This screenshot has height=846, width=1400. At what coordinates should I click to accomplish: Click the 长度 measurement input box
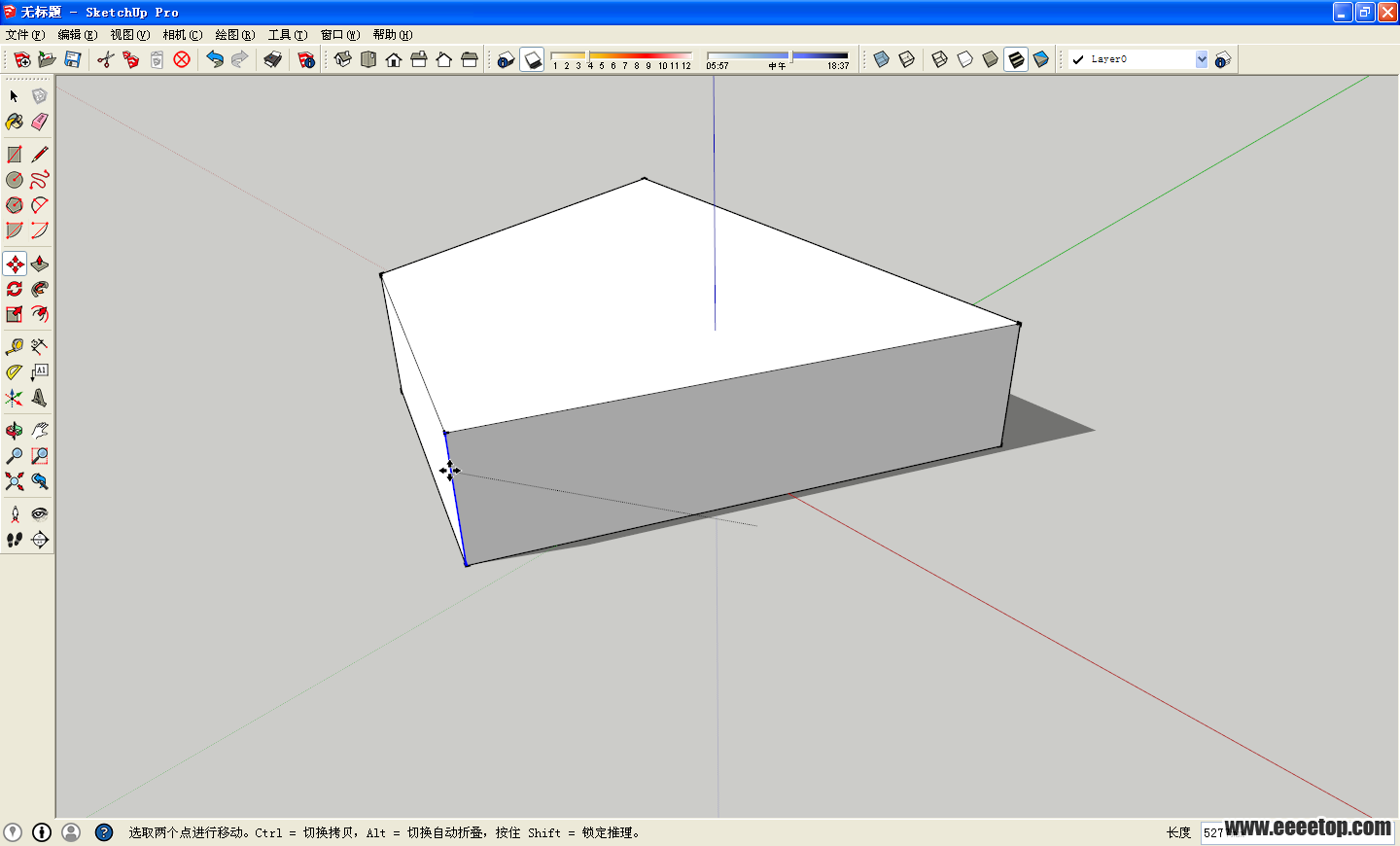[x=1297, y=832]
